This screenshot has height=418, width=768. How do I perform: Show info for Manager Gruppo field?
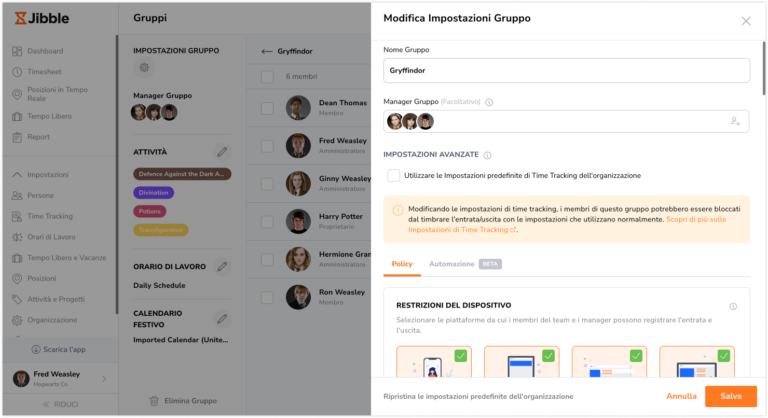[x=489, y=102]
